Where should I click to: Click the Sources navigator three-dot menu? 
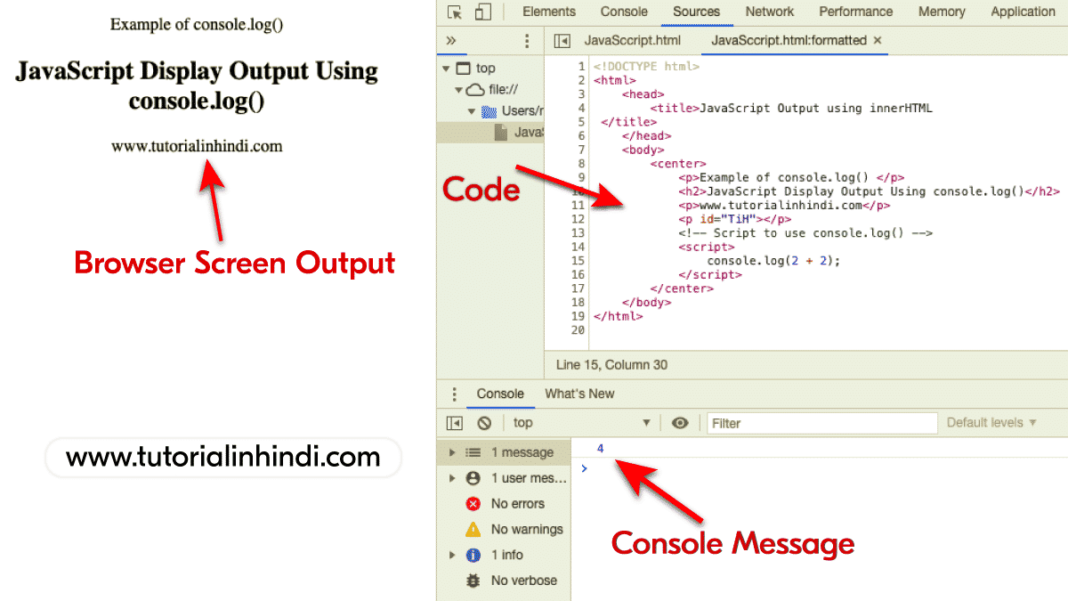tap(527, 41)
